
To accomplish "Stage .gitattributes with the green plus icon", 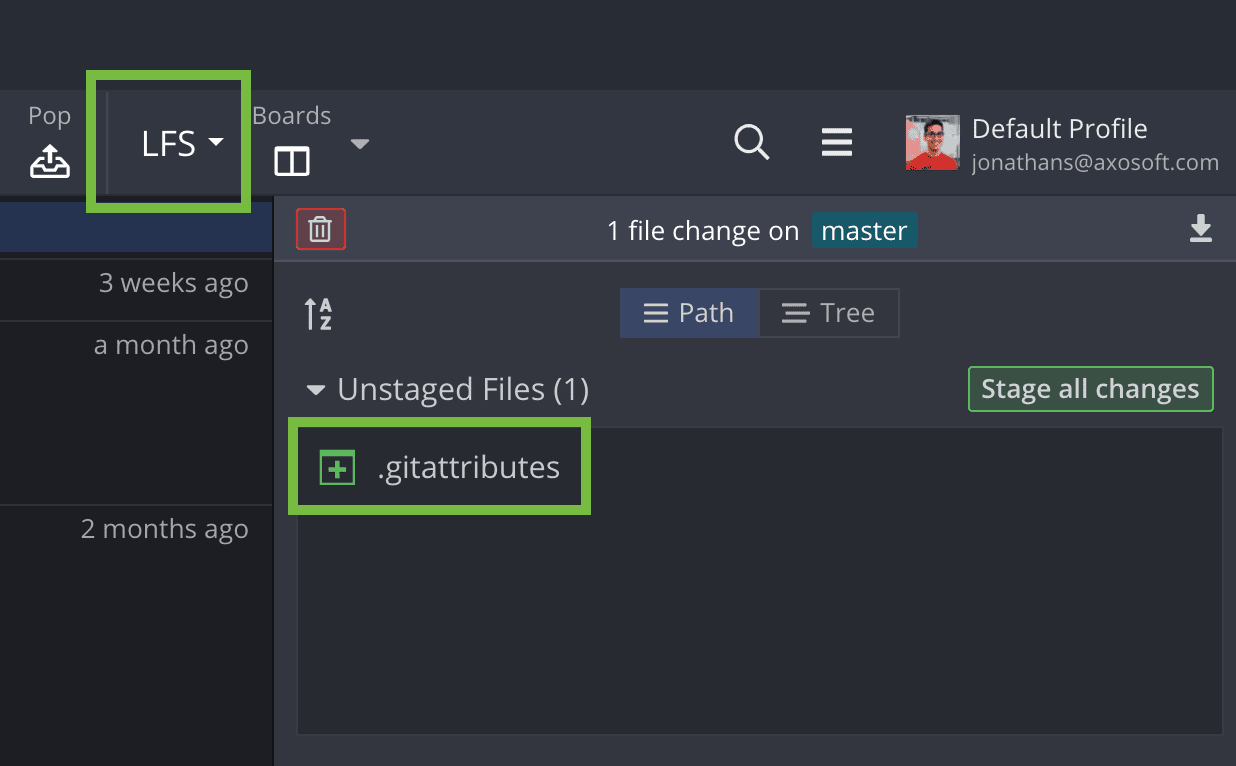I will point(337,466).
